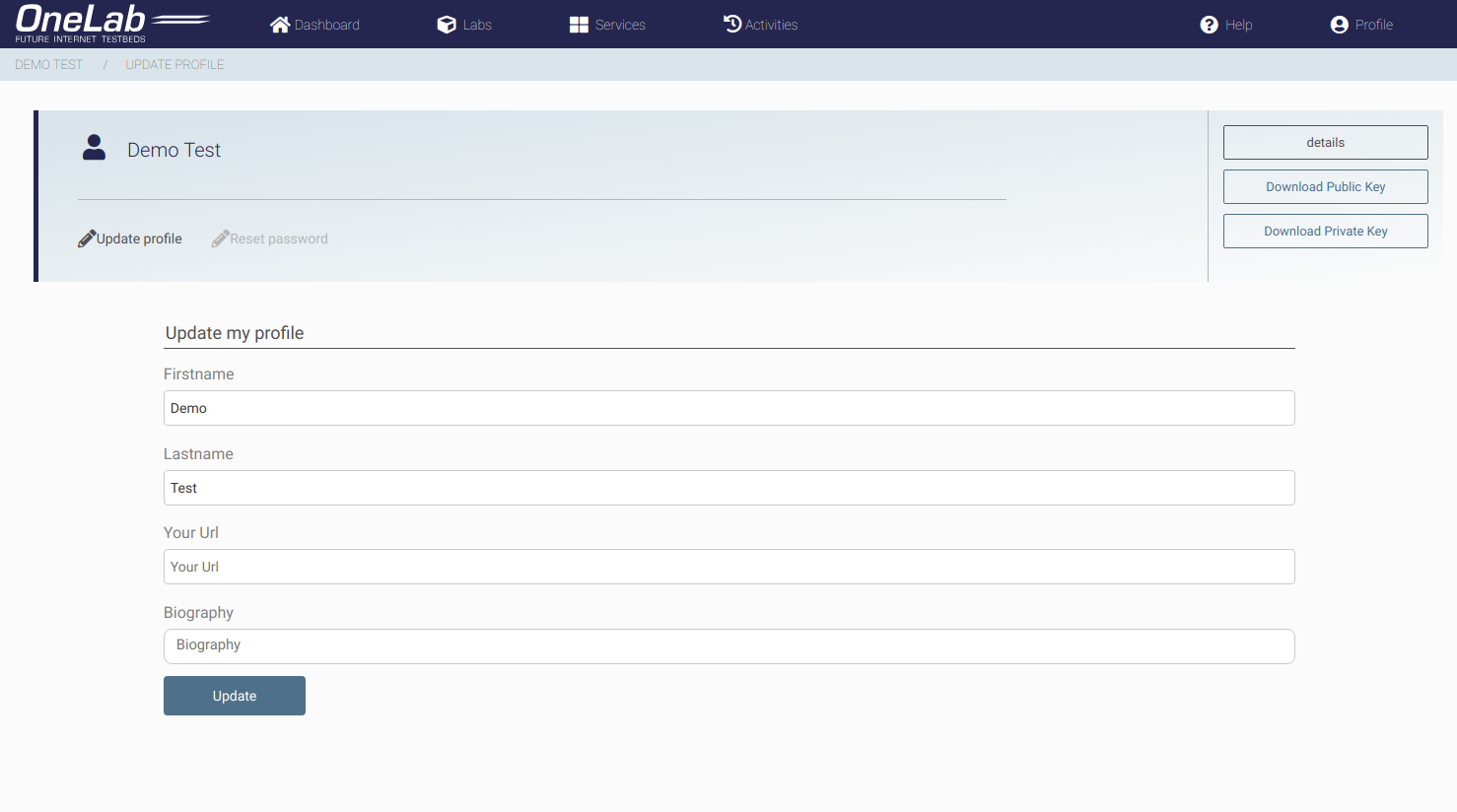The width and height of the screenshot is (1457, 812).
Task: Click the Demo Test user avatar icon
Action: [94, 148]
